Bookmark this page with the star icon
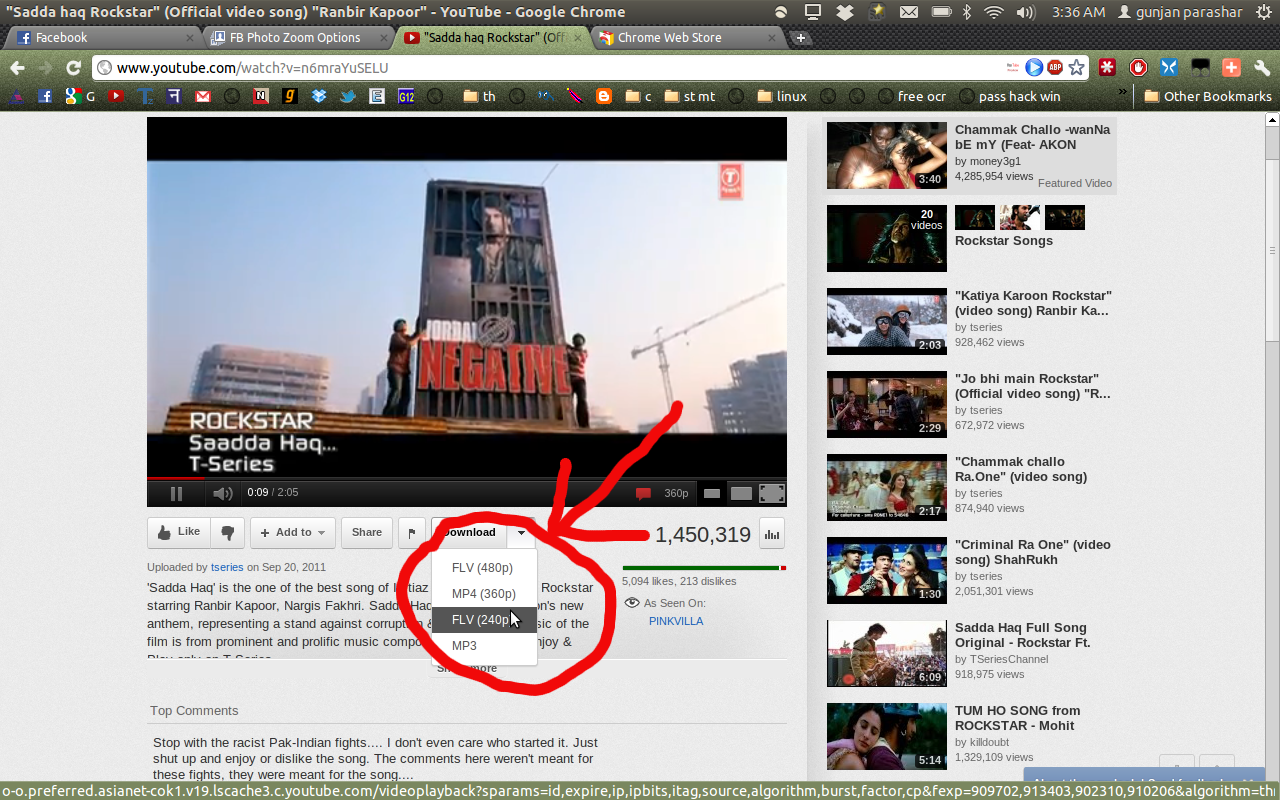 coord(1076,68)
